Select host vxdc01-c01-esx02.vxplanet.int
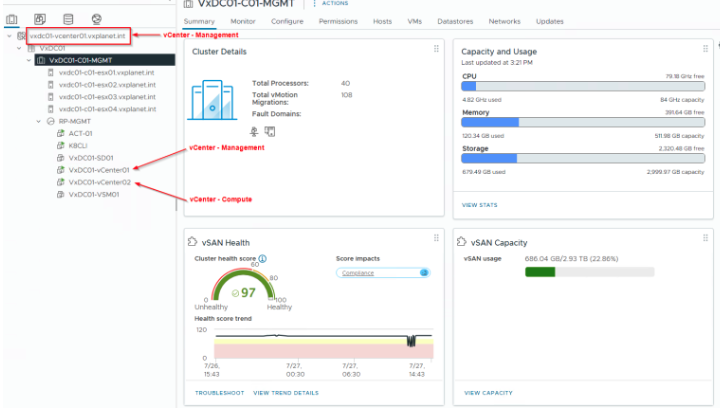This screenshot has width=720, height=411. pyautogui.click(x=107, y=85)
